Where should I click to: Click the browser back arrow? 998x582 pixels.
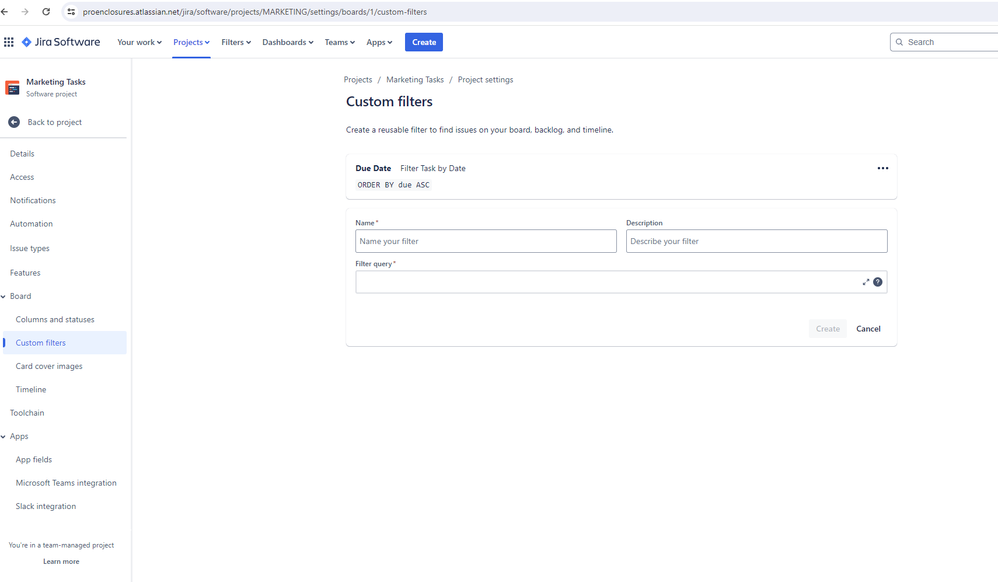pos(5,11)
